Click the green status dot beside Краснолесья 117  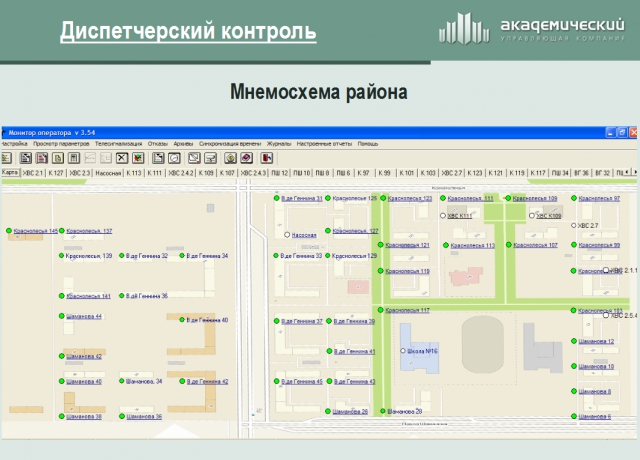(x=380, y=310)
